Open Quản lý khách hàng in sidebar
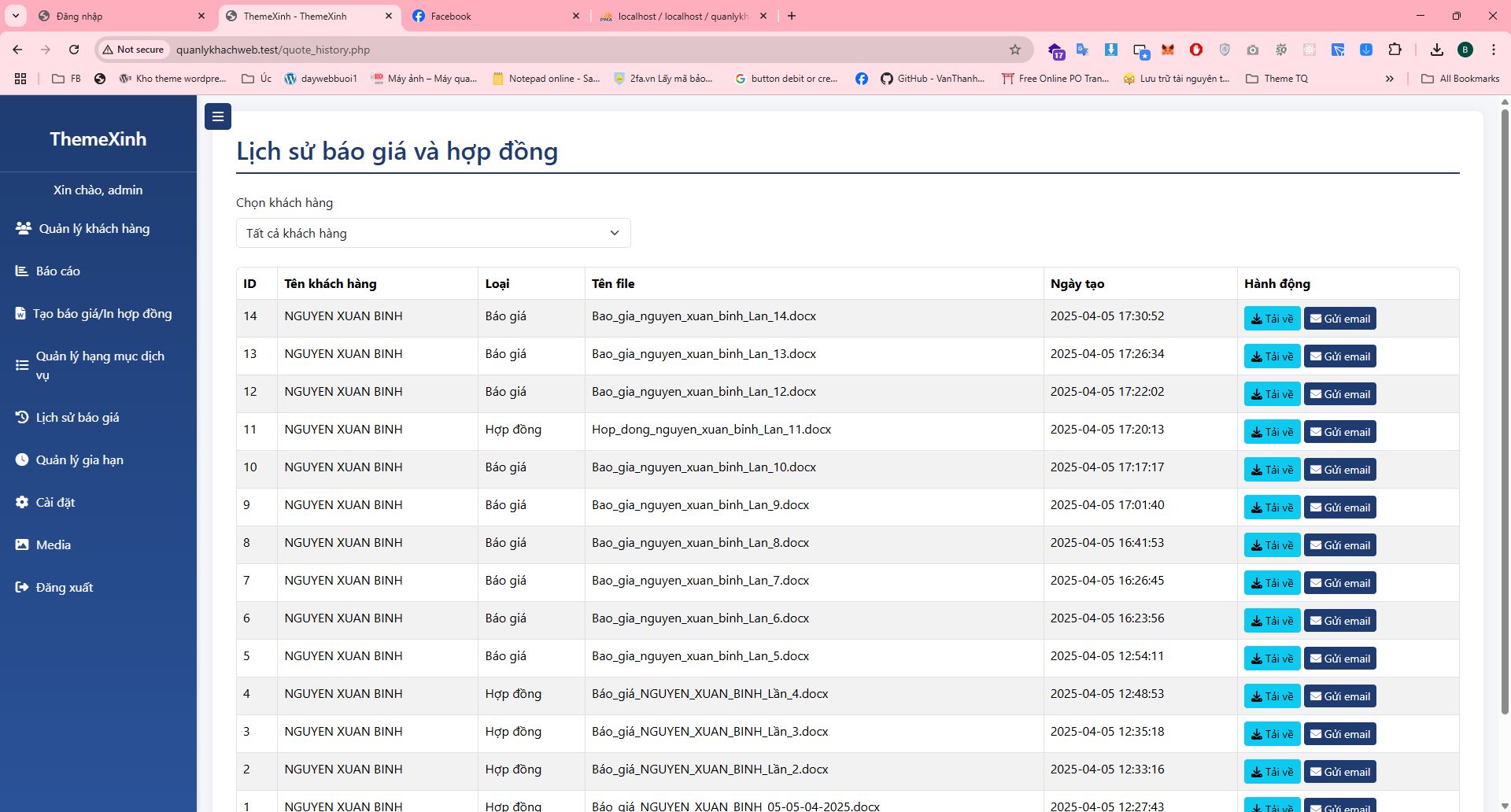1511x812 pixels. [94, 229]
